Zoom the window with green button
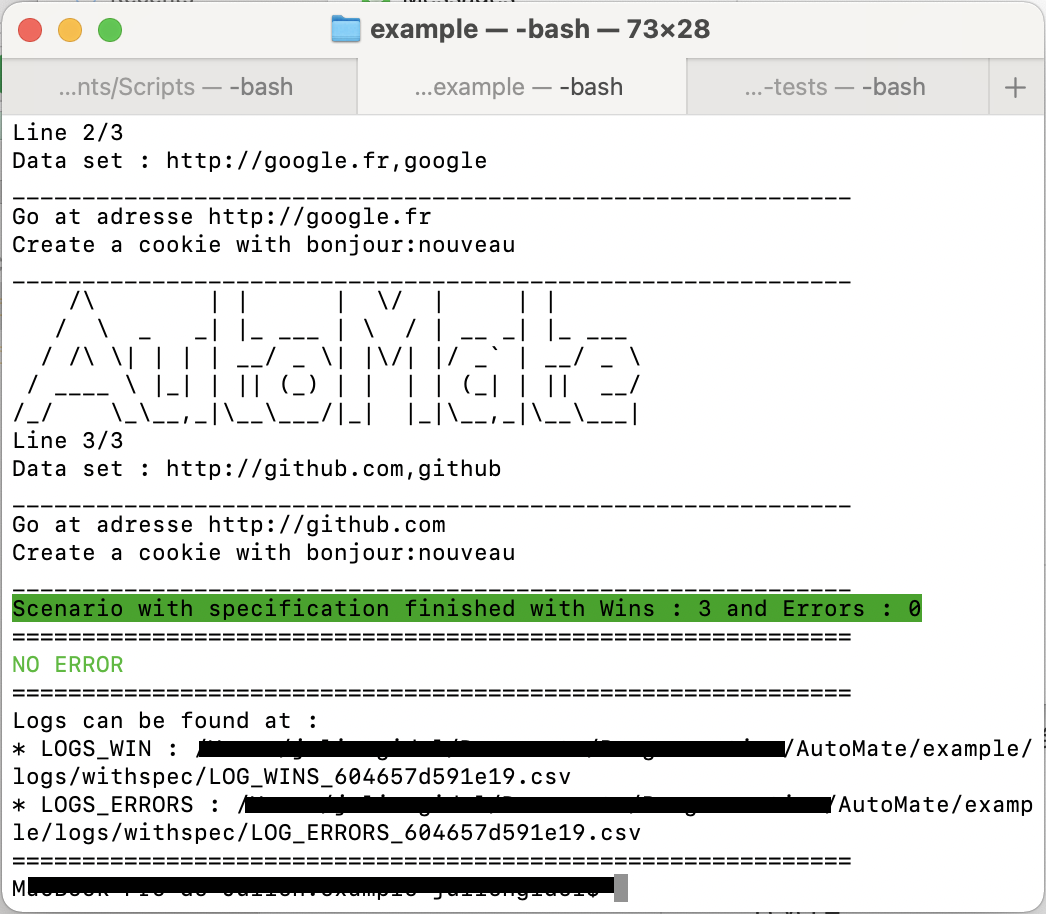This screenshot has width=1046, height=914. (x=110, y=30)
